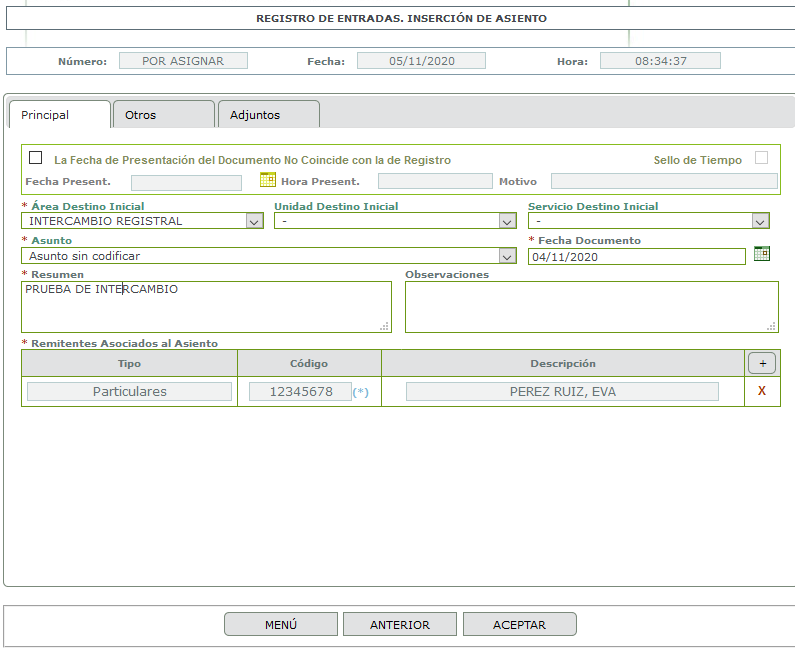Viewport: 795px width, 651px height.
Task: Open the Otros tab
Action: (164, 115)
